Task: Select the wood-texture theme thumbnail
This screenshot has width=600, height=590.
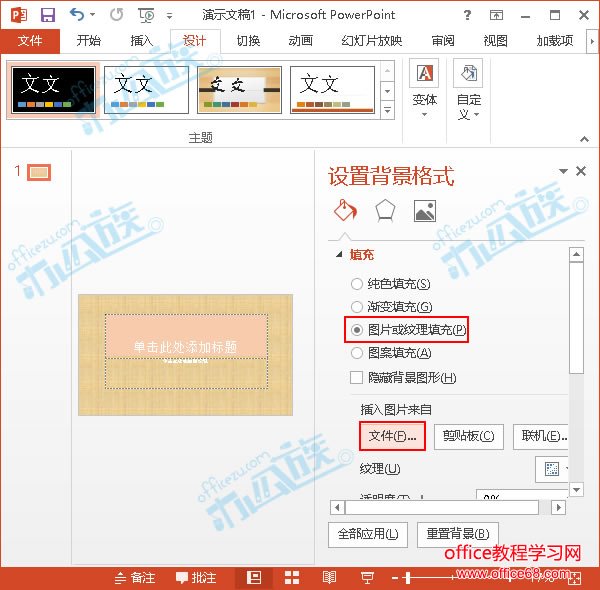Action: tap(240, 90)
